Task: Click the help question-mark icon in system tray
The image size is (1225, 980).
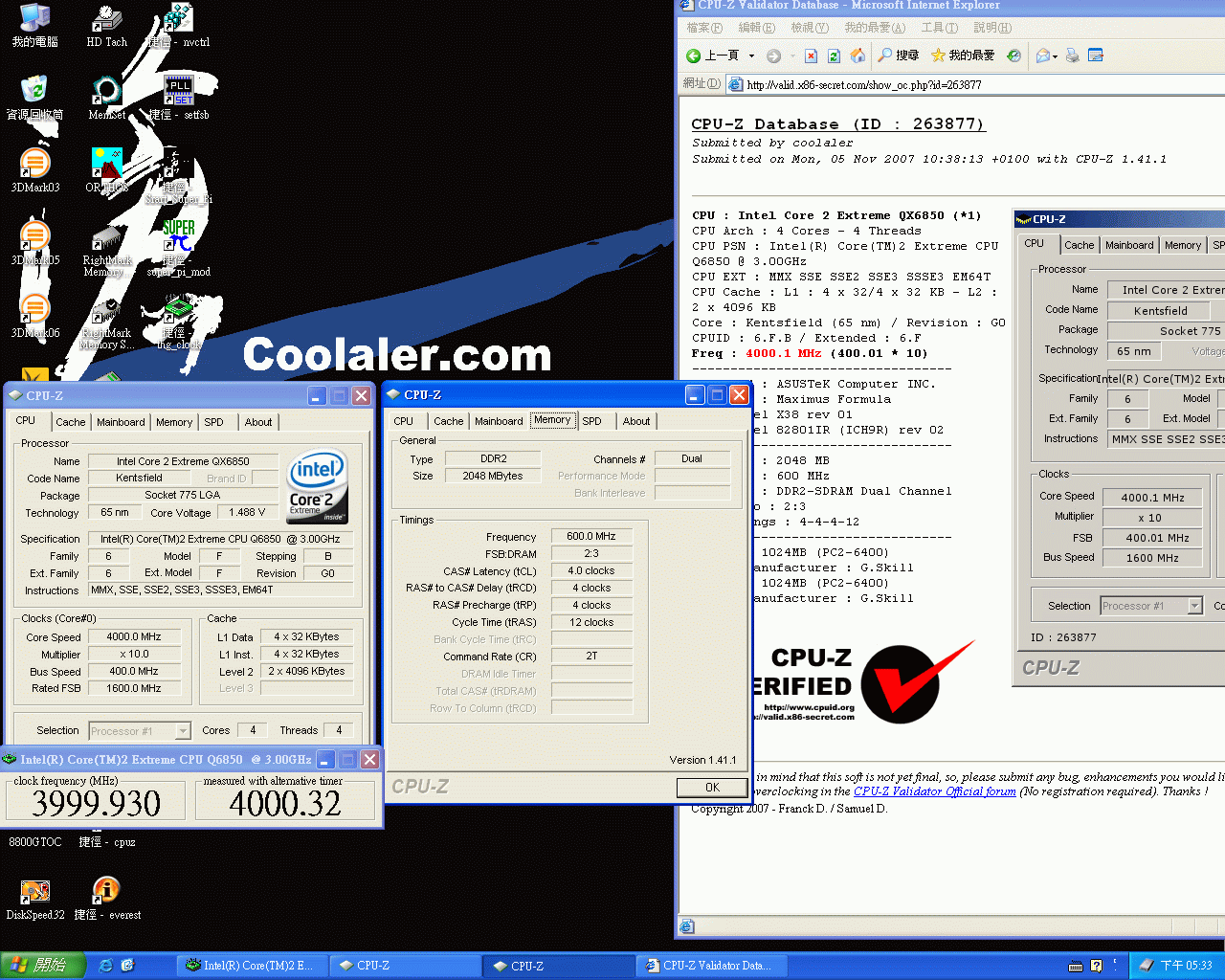Action: (1097, 966)
